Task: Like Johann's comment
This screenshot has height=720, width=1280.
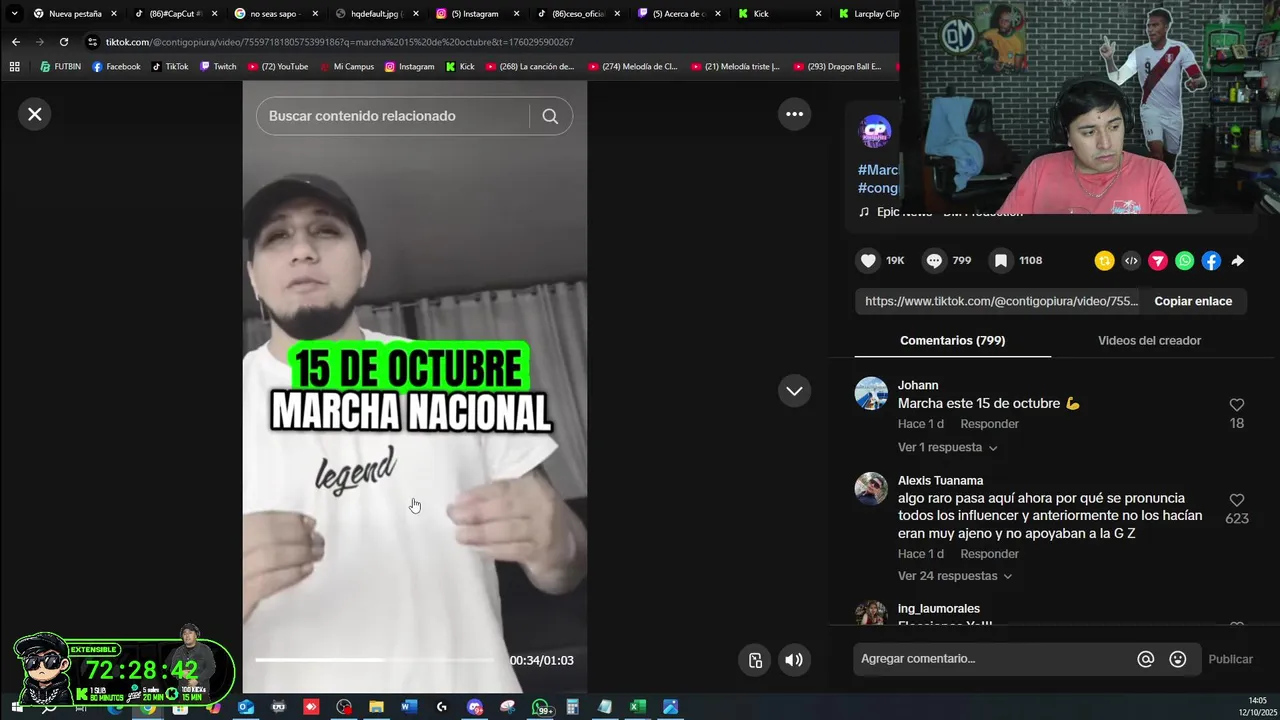Action: pyautogui.click(x=1237, y=405)
